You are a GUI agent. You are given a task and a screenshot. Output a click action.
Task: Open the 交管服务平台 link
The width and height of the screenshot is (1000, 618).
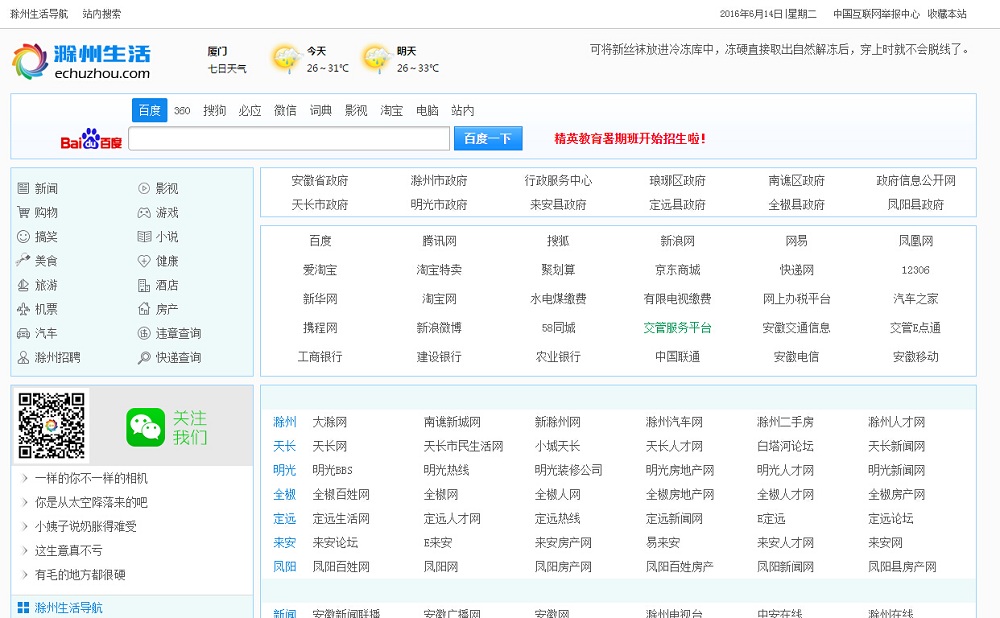point(677,327)
